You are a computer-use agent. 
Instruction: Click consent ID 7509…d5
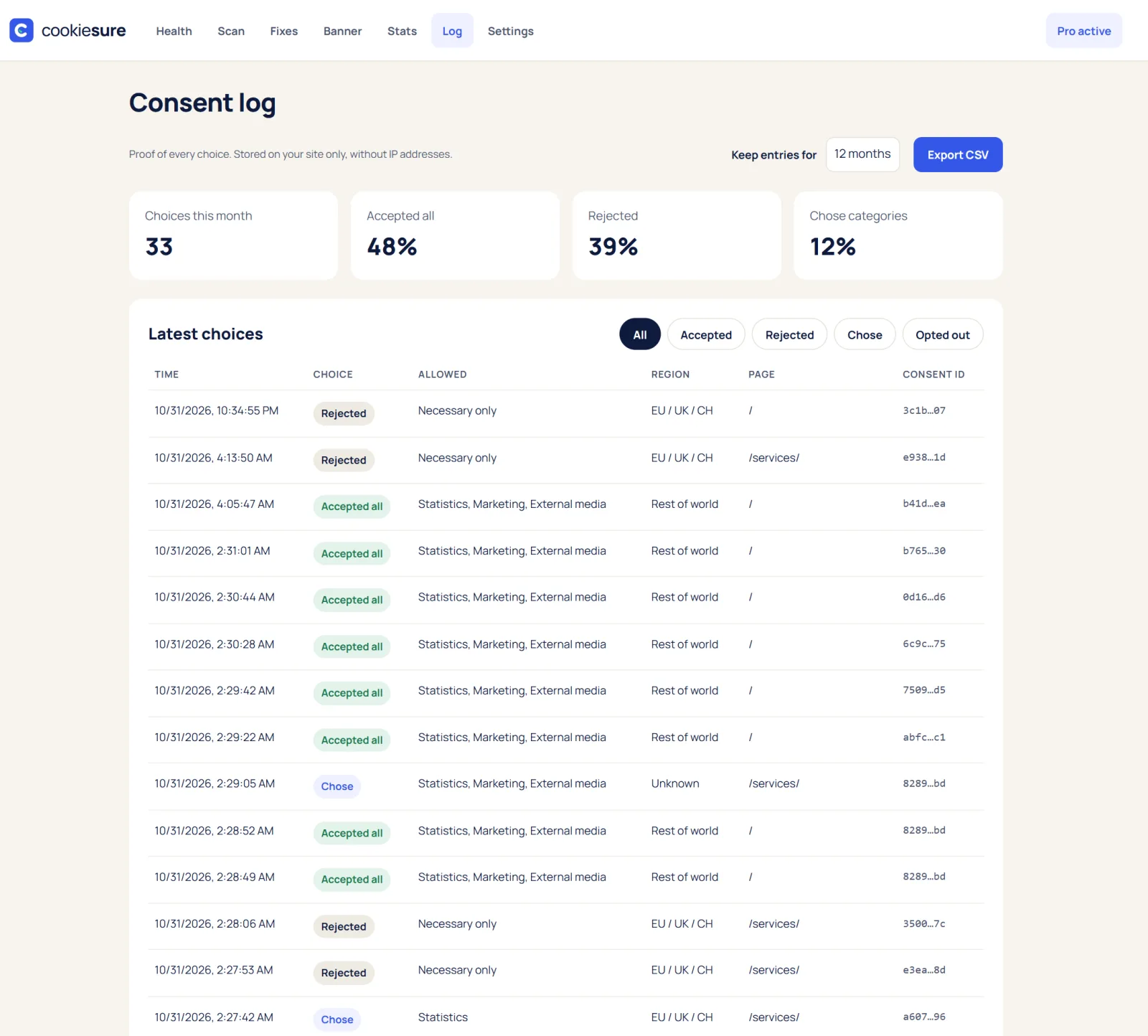pos(924,690)
